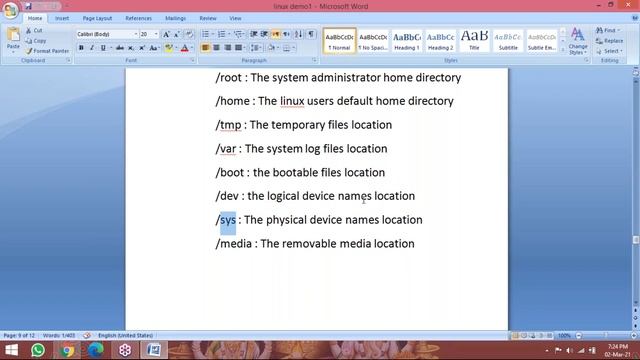Switch to the Review tab

point(208,18)
